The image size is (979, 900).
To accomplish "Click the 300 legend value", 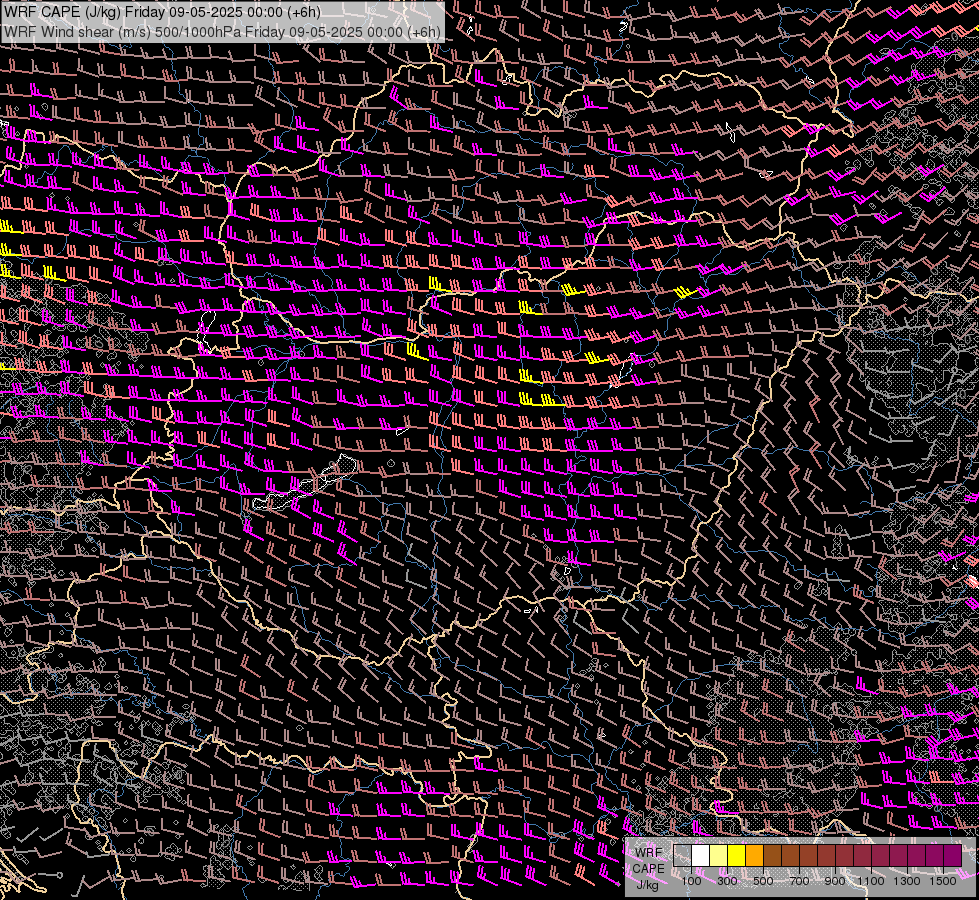I will (x=727, y=881).
